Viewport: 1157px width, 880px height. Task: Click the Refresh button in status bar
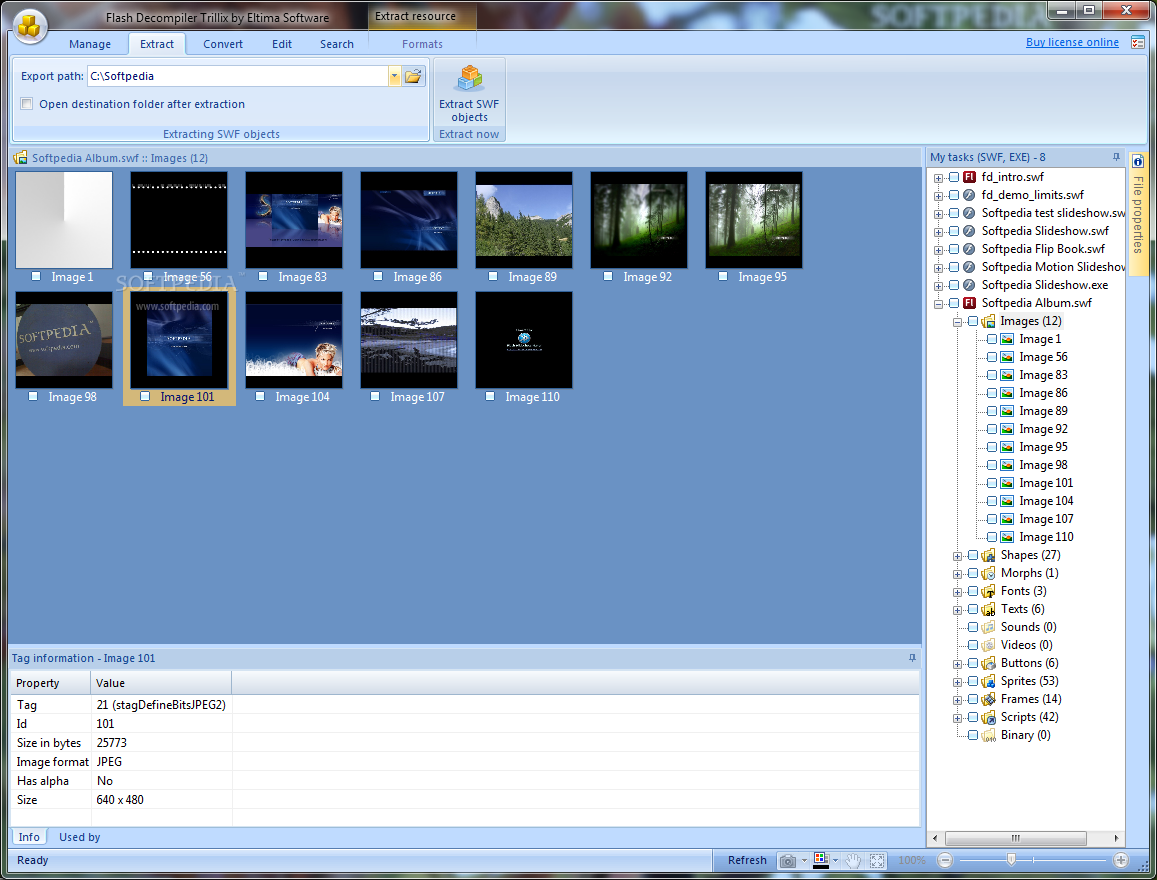(x=747, y=860)
